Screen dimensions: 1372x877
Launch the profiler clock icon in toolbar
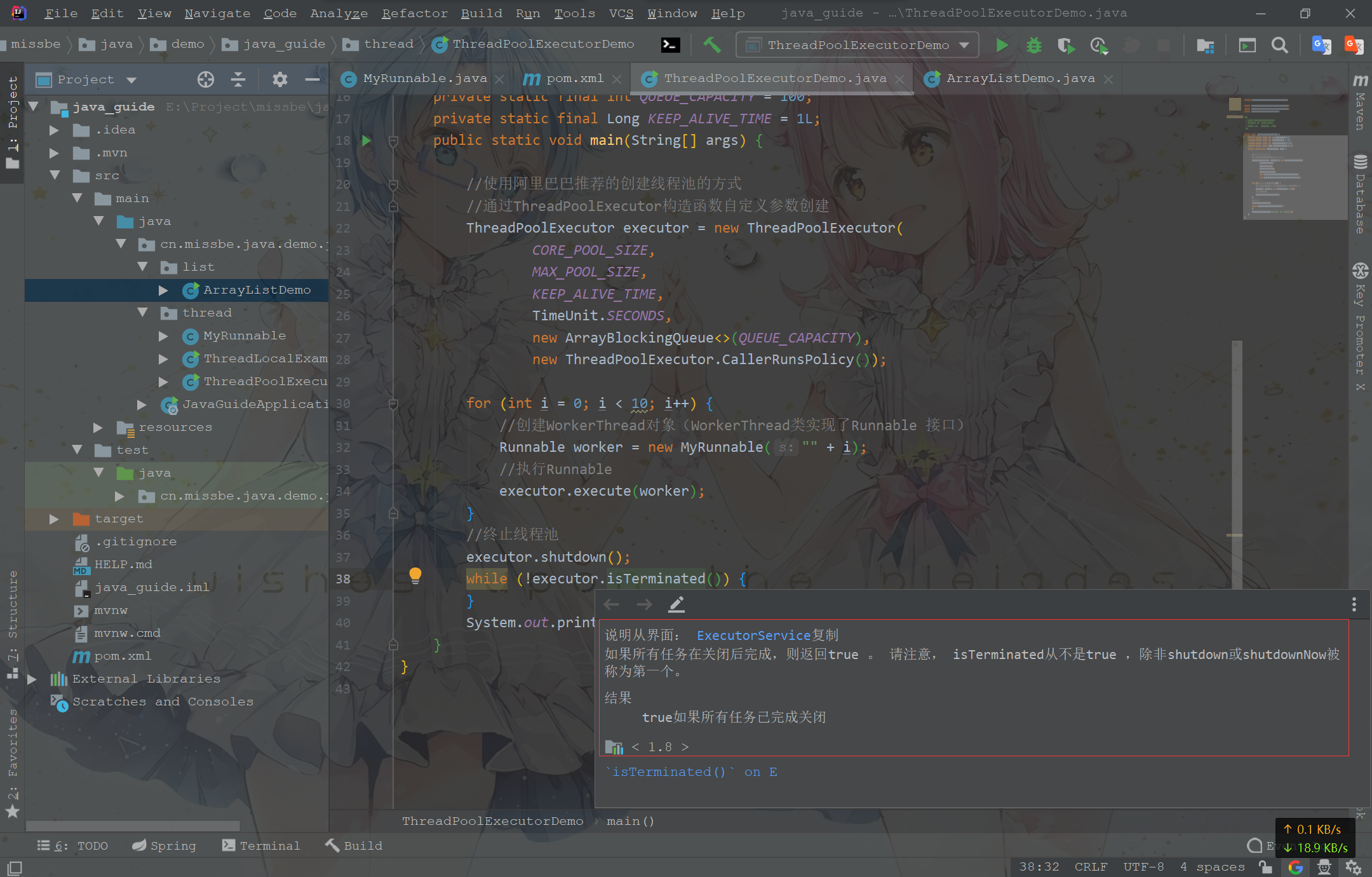pyautogui.click(x=1098, y=45)
